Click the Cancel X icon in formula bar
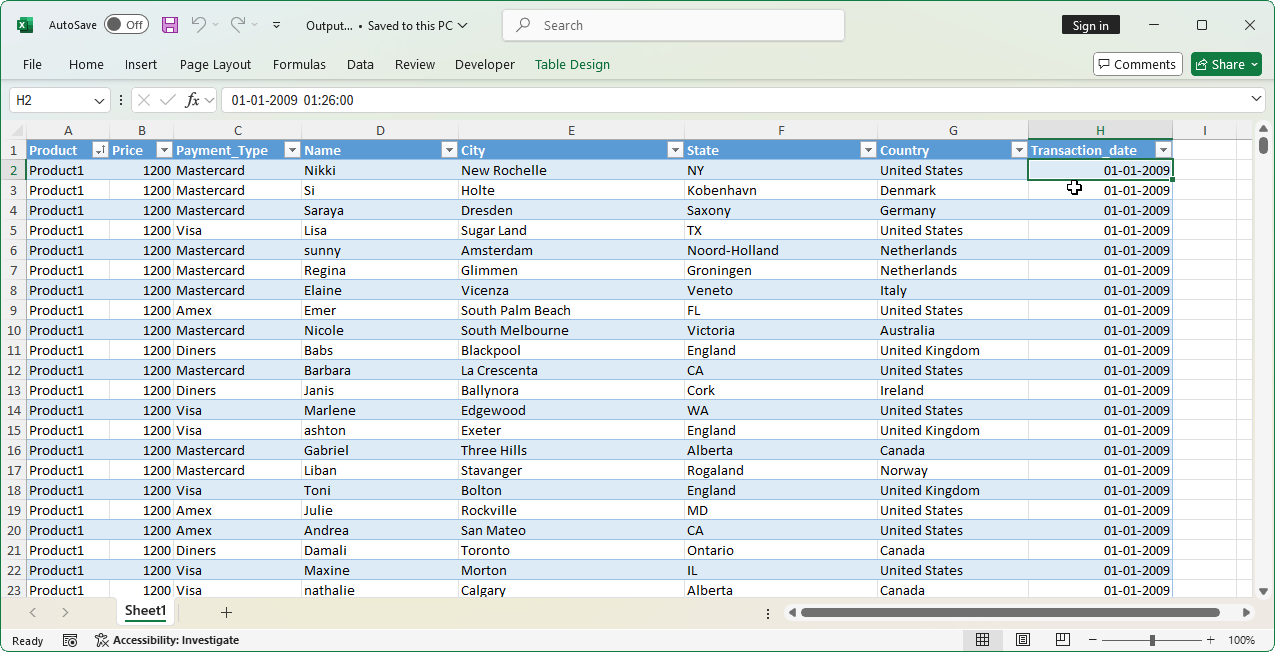The image size is (1275, 652). point(144,100)
